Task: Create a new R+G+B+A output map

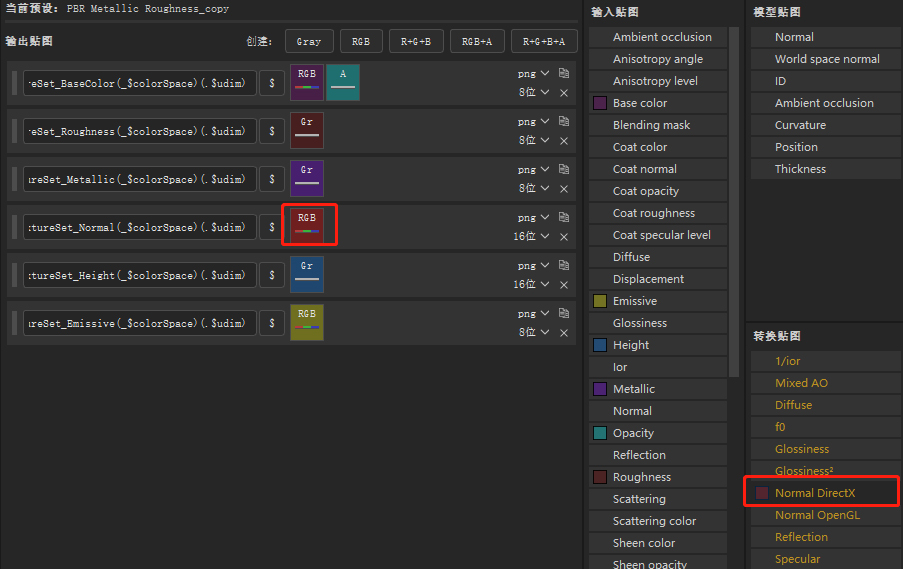Action: pyautogui.click(x=544, y=41)
